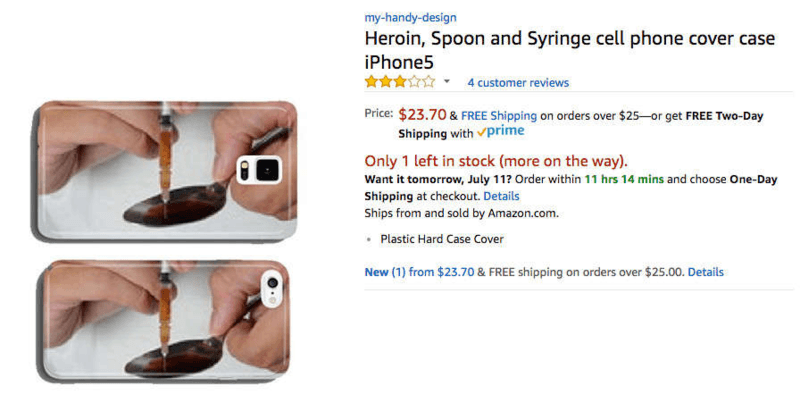This screenshot has height=411, width=800.
Task: Click the last empty rating star
Action: (428, 82)
